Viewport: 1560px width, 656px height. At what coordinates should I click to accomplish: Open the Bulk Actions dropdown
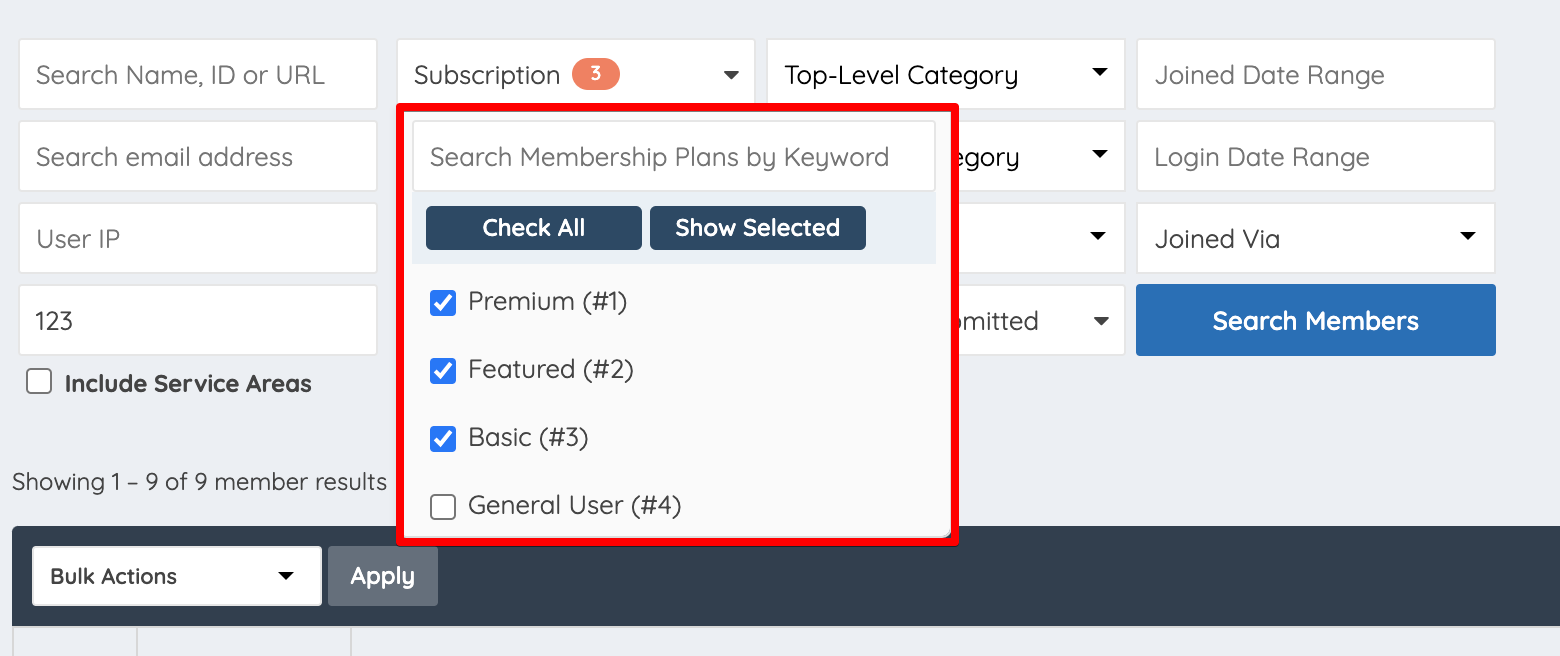click(176, 576)
